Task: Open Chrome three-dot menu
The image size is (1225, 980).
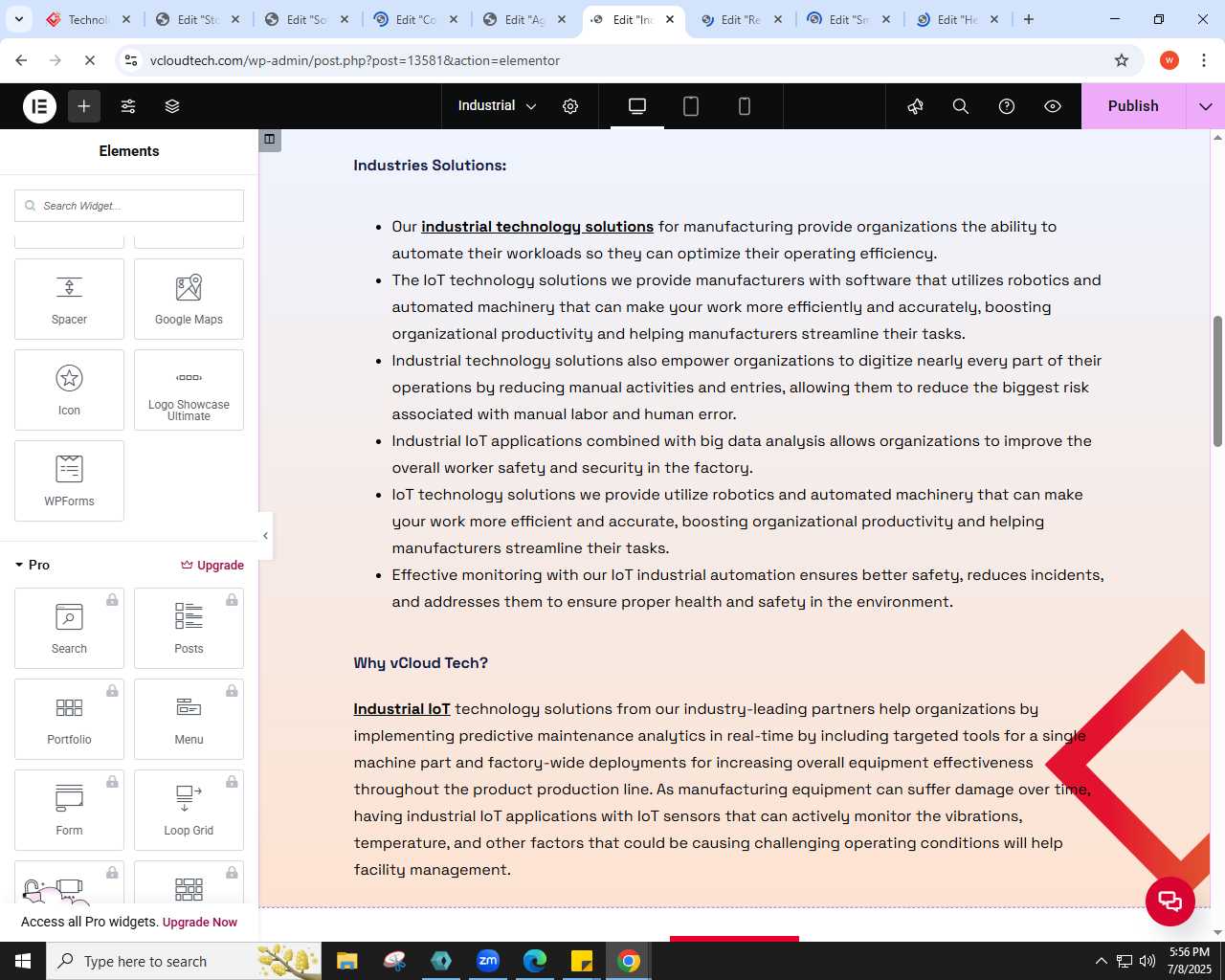Action: pyautogui.click(x=1203, y=60)
